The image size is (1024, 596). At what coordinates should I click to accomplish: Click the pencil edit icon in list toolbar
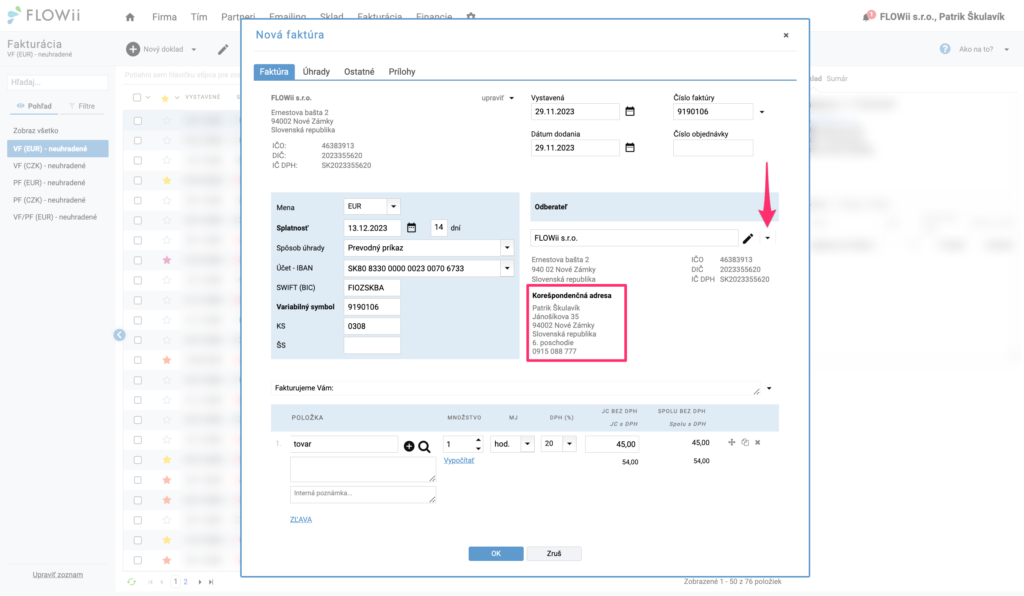click(x=223, y=50)
